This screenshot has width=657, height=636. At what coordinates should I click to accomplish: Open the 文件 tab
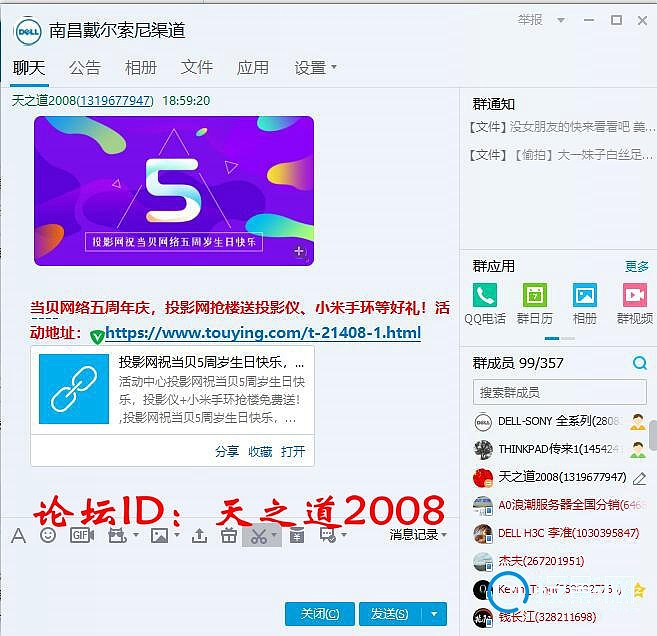(197, 67)
